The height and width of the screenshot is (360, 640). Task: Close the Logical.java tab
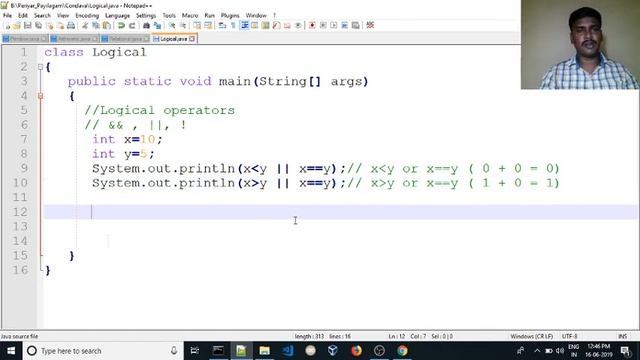point(192,39)
